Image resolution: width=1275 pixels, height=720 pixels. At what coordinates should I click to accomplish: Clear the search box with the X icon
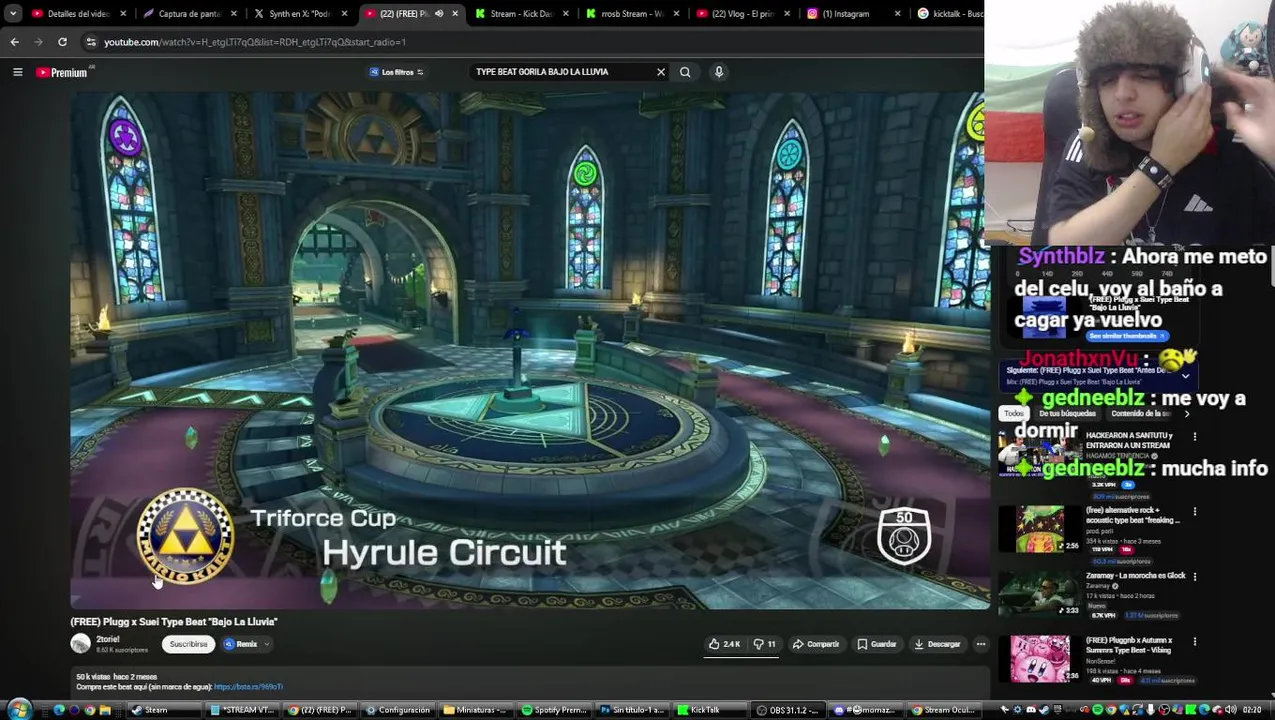pos(660,72)
